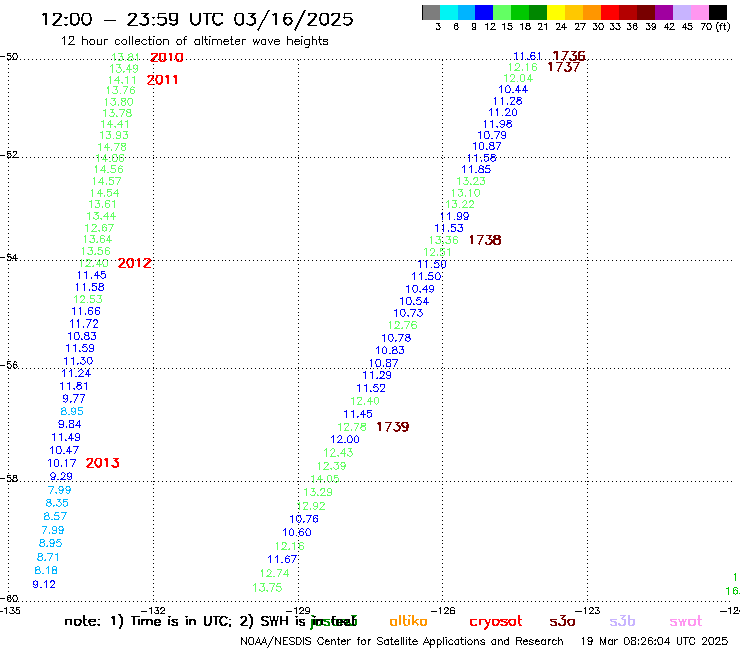Click the wave height value 11.52

click(371, 388)
